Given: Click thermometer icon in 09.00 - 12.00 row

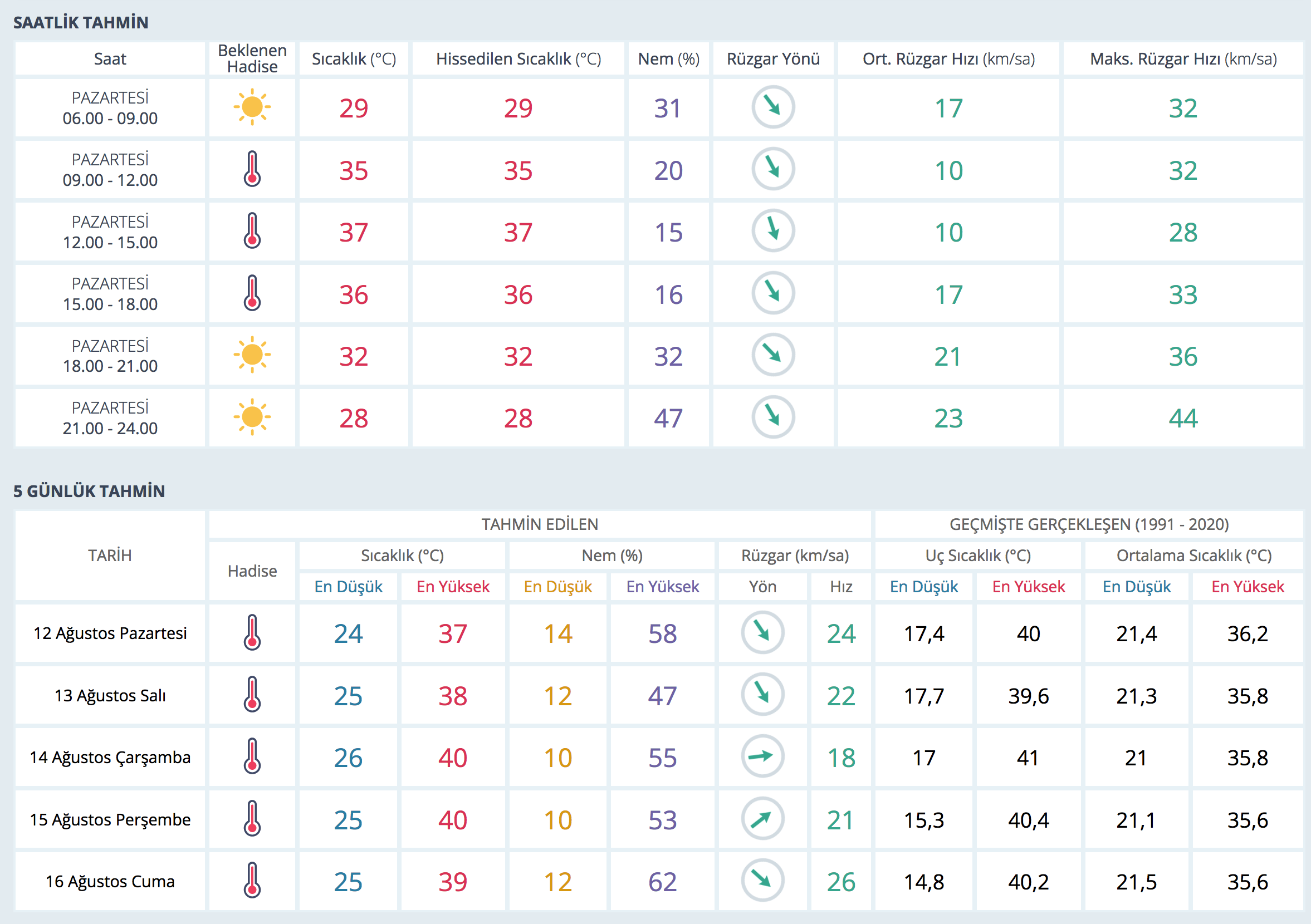Looking at the screenshot, I should [x=252, y=169].
